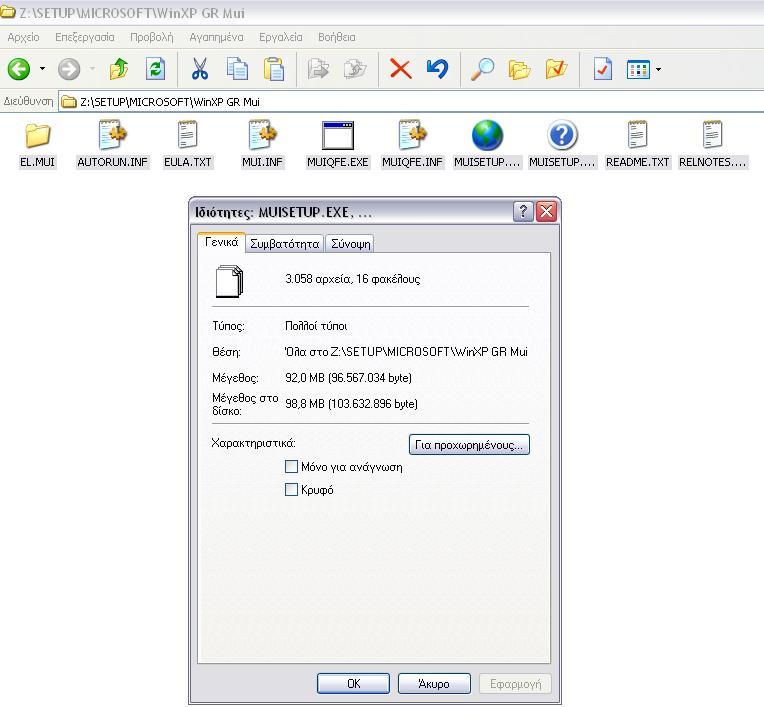This screenshot has width=764, height=707.
Task: Switch to the Σύνοψη tab
Action: pyautogui.click(x=350, y=244)
